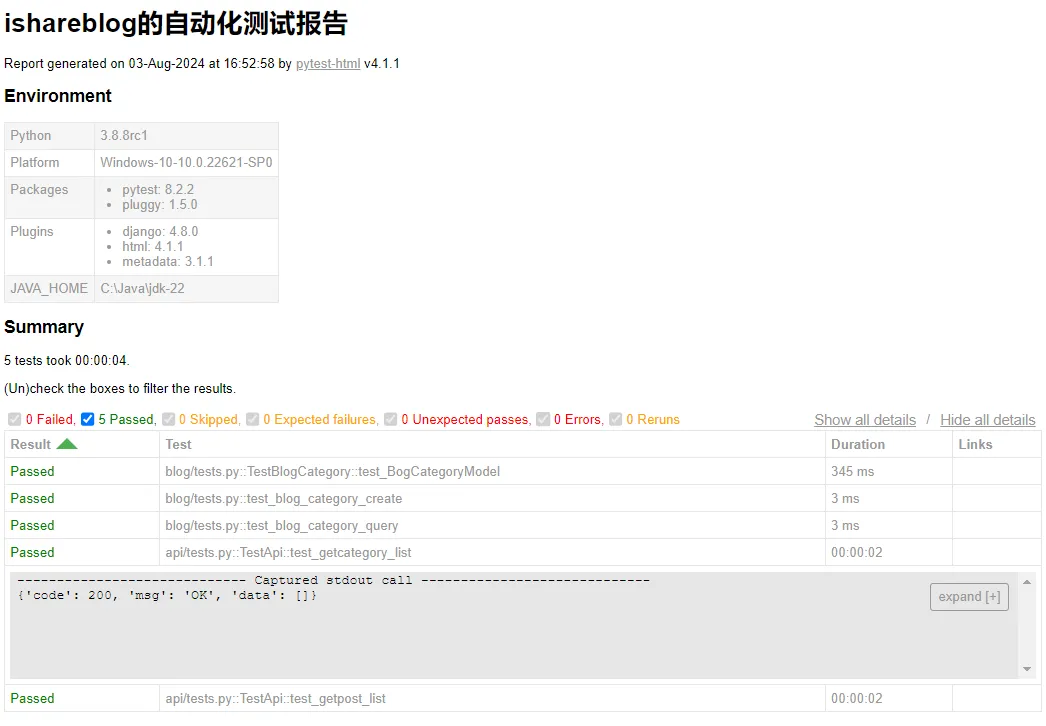Screen dimensions: 1046x726
Task: Toggle the 0 Failed filter checkbox
Action: (x=14, y=420)
